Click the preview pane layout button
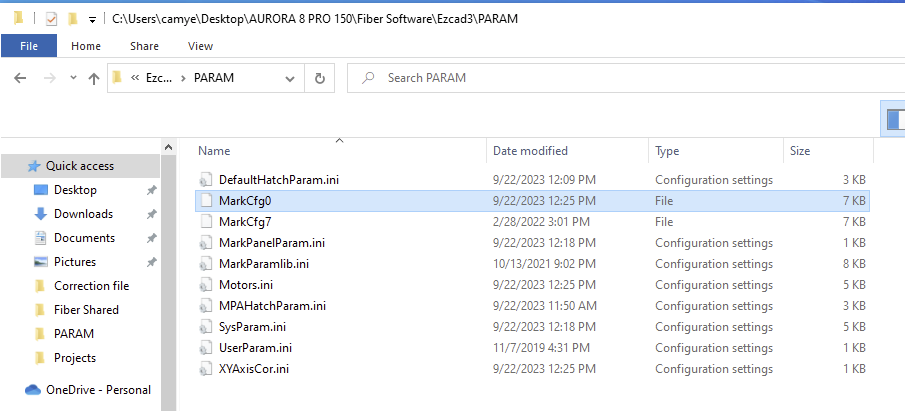This screenshot has width=905, height=411. [893, 119]
